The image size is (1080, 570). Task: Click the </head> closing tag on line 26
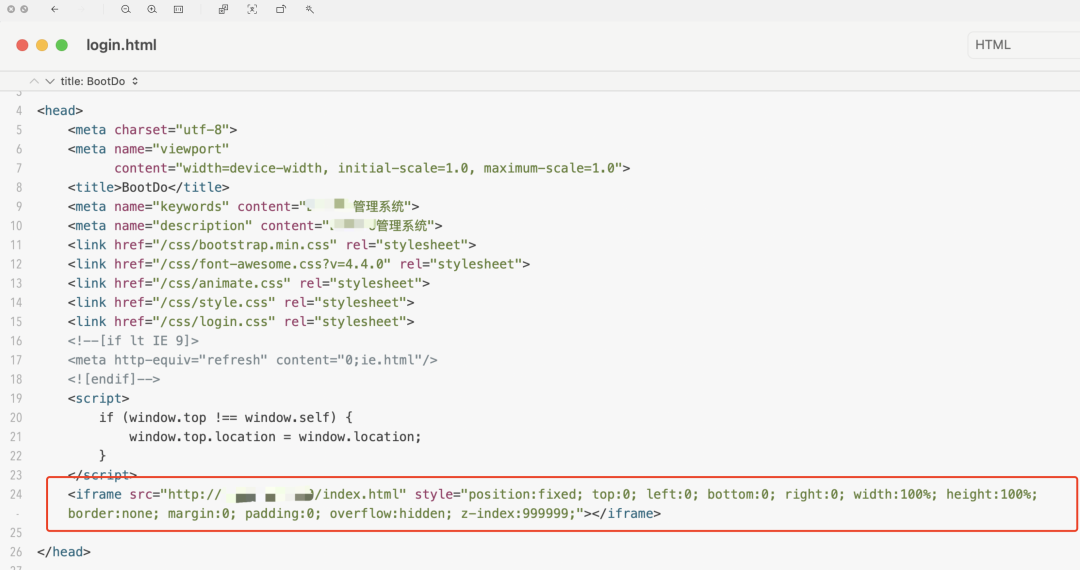tap(63, 552)
